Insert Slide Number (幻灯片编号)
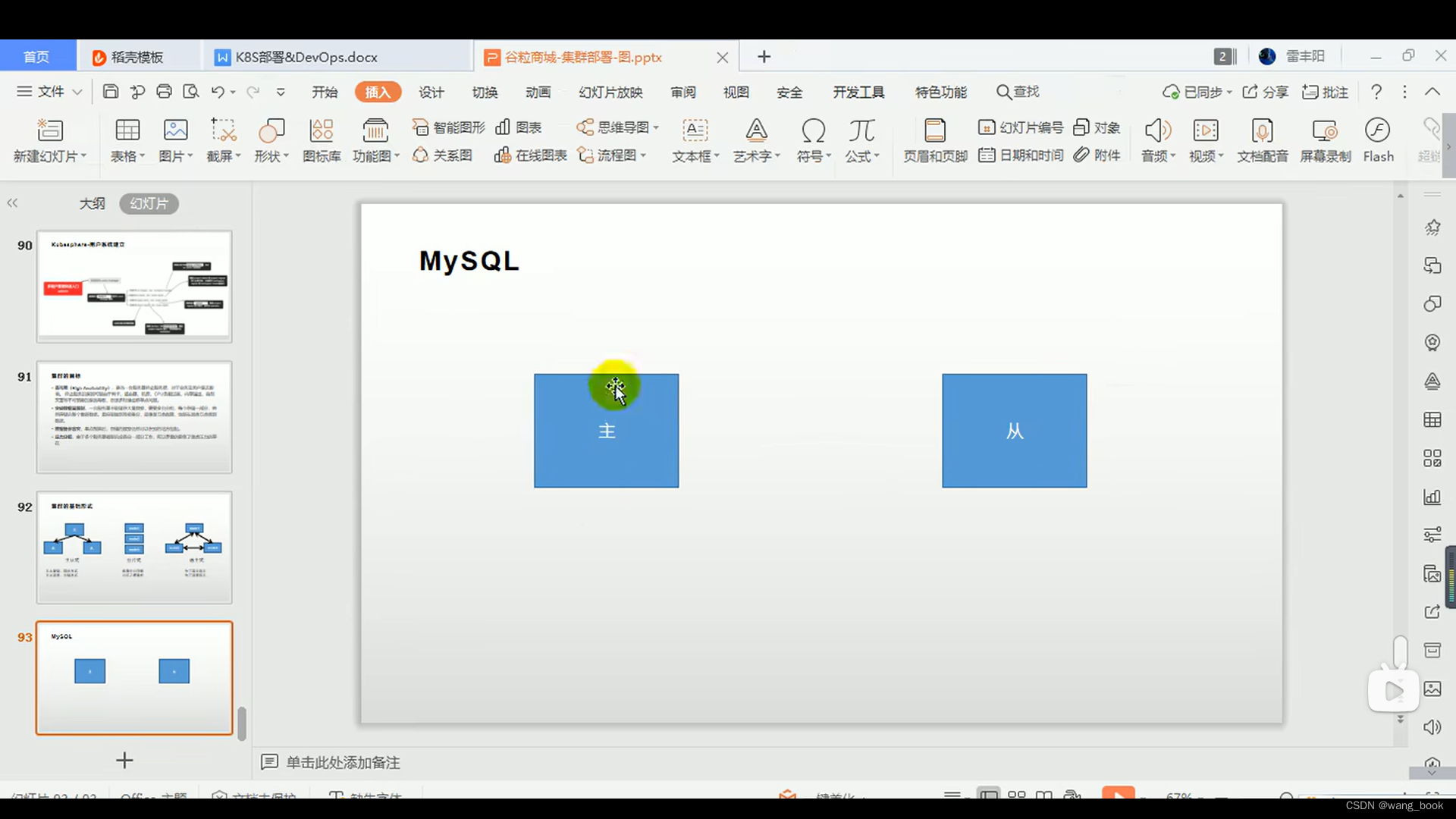This screenshot has height=819, width=1456. [1021, 127]
